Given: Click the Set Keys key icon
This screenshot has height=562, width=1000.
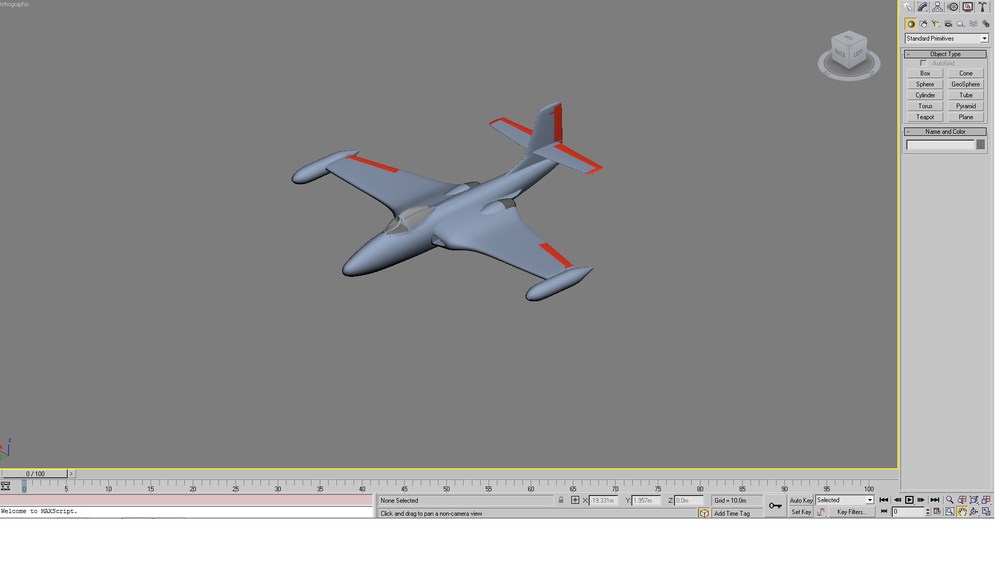Looking at the screenshot, I should 775,506.
